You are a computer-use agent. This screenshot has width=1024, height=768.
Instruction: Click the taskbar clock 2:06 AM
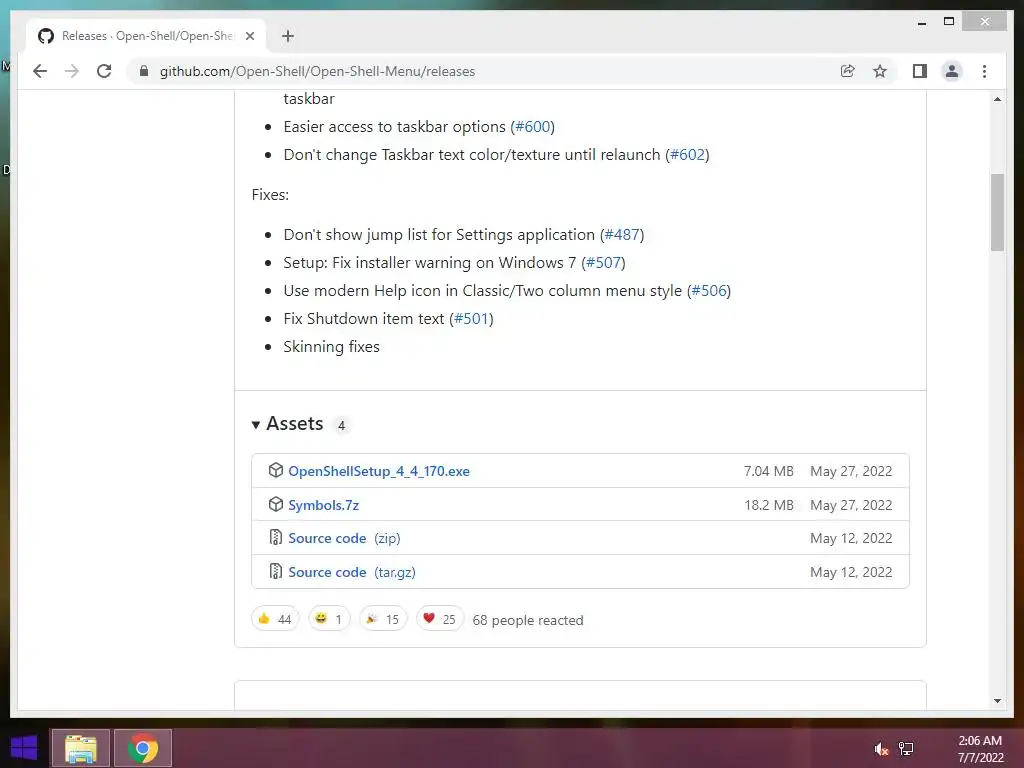tap(980, 741)
